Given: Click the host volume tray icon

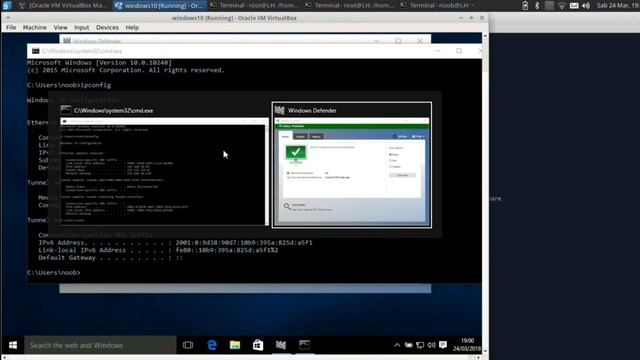Looking at the screenshot, I should point(586,5).
